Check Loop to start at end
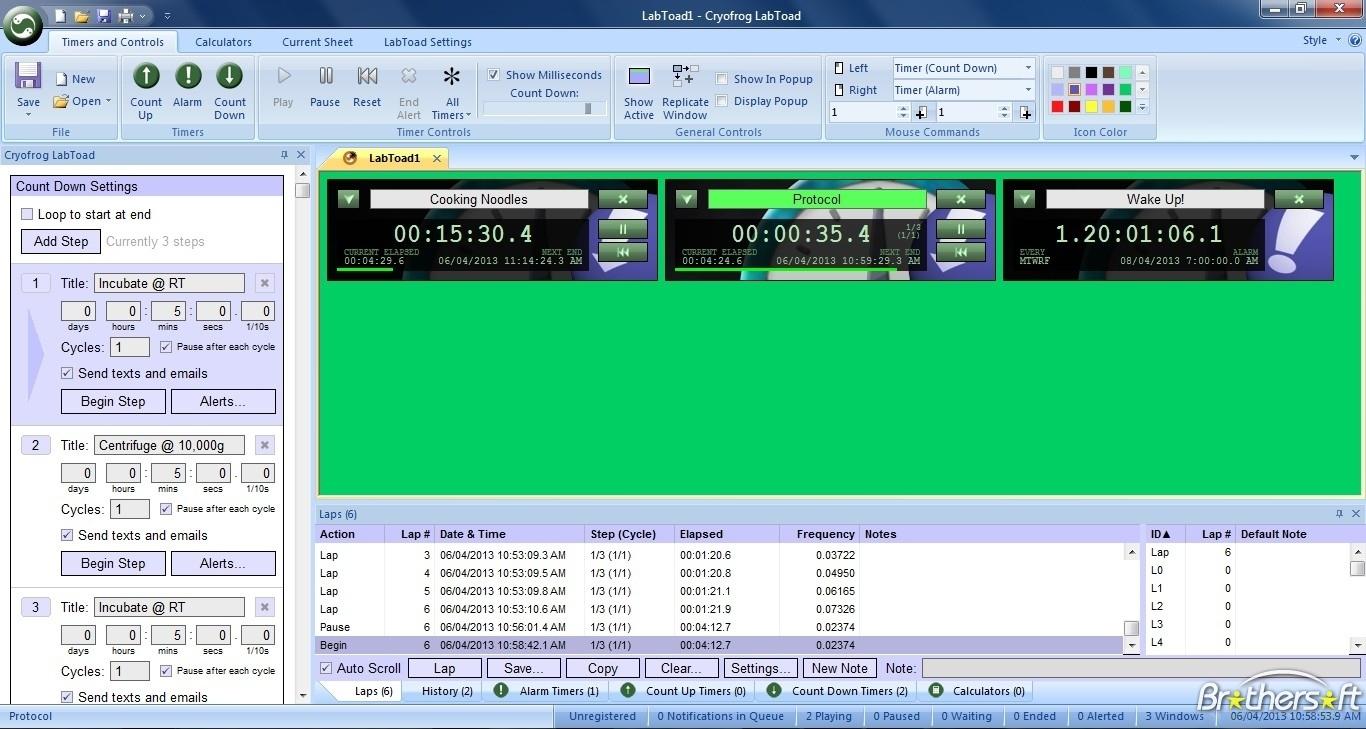This screenshot has width=1366, height=729. 27,214
